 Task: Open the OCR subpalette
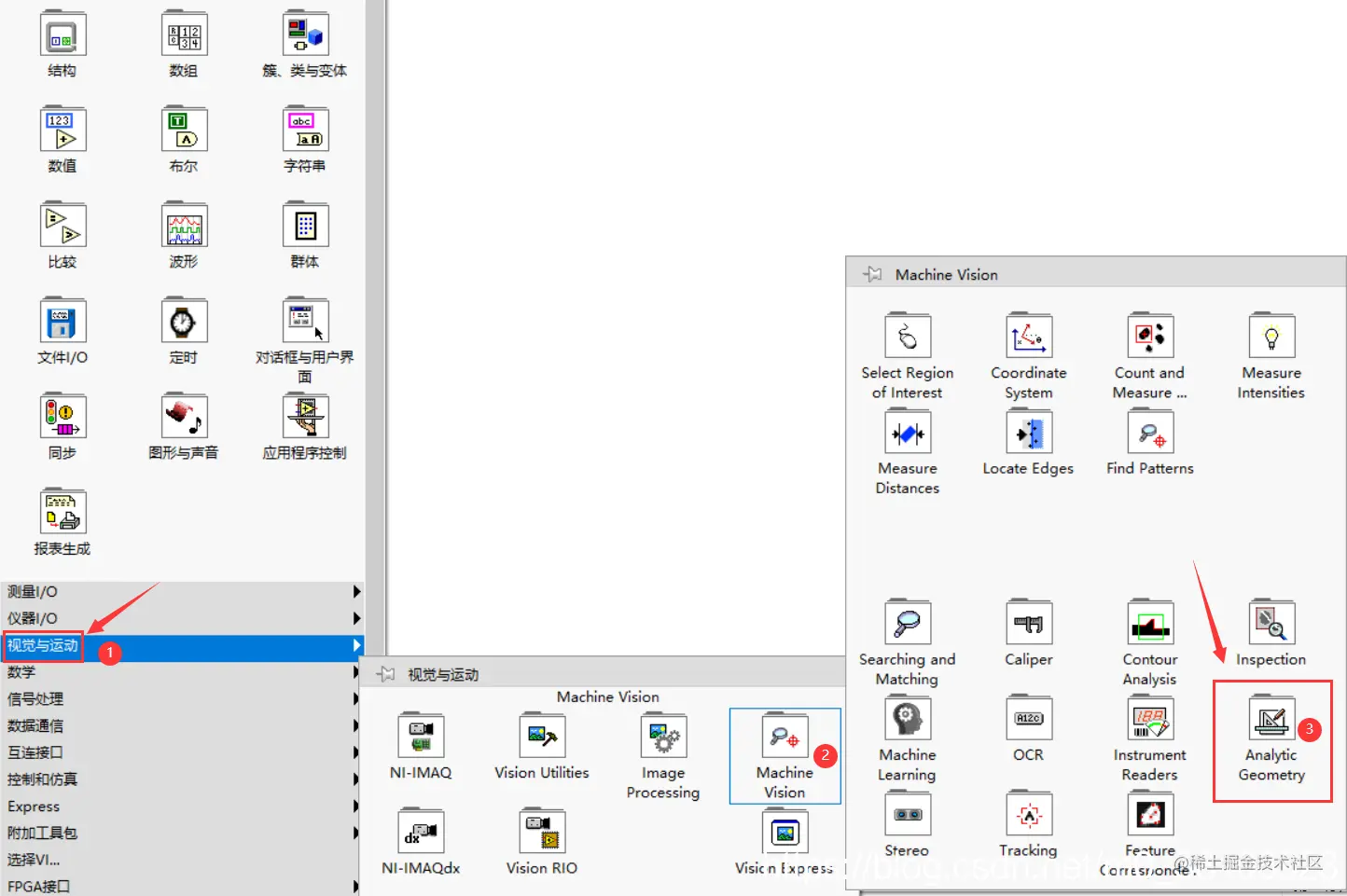tap(1029, 719)
